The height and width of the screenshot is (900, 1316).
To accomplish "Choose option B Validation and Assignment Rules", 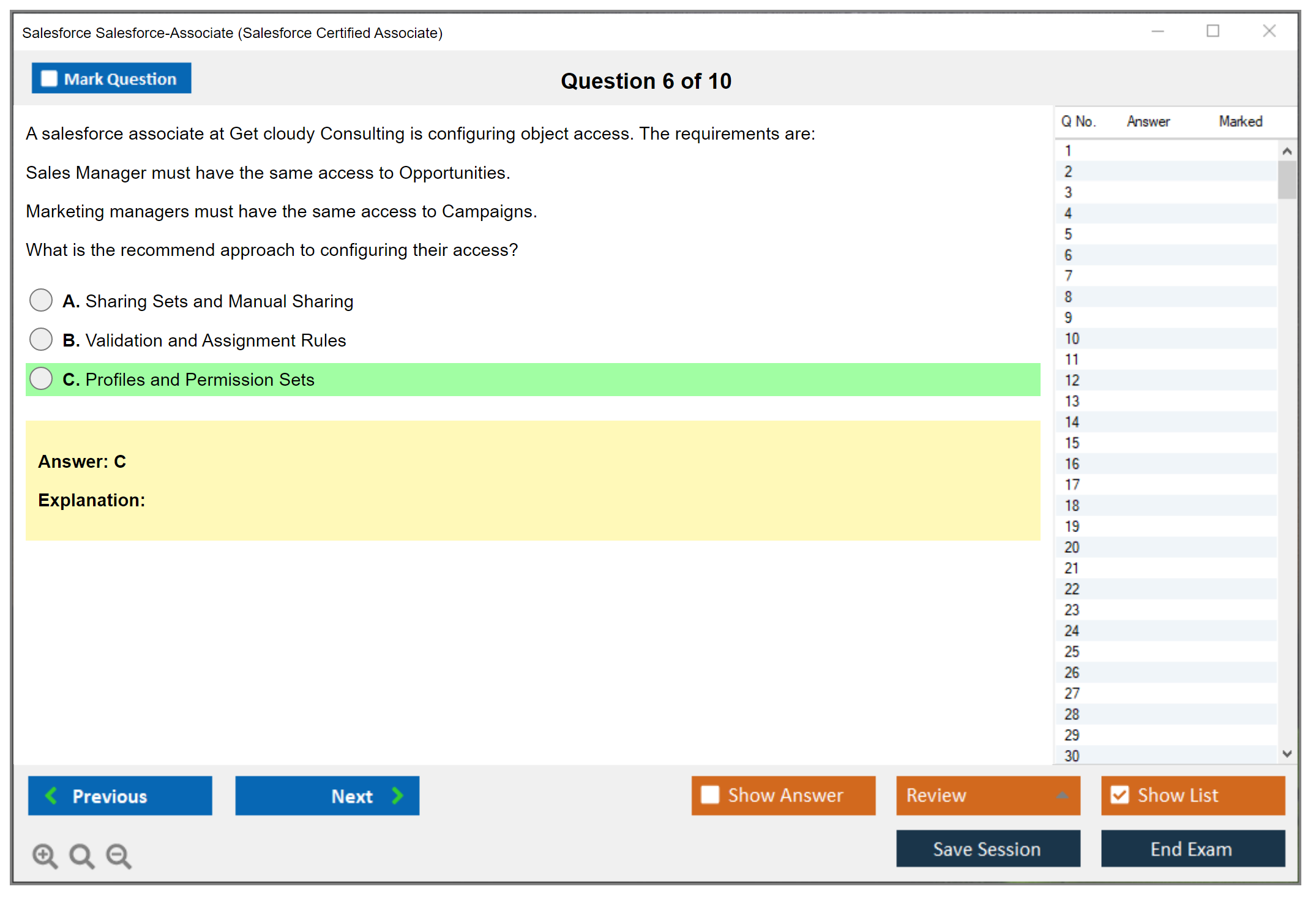I will [x=41, y=339].
